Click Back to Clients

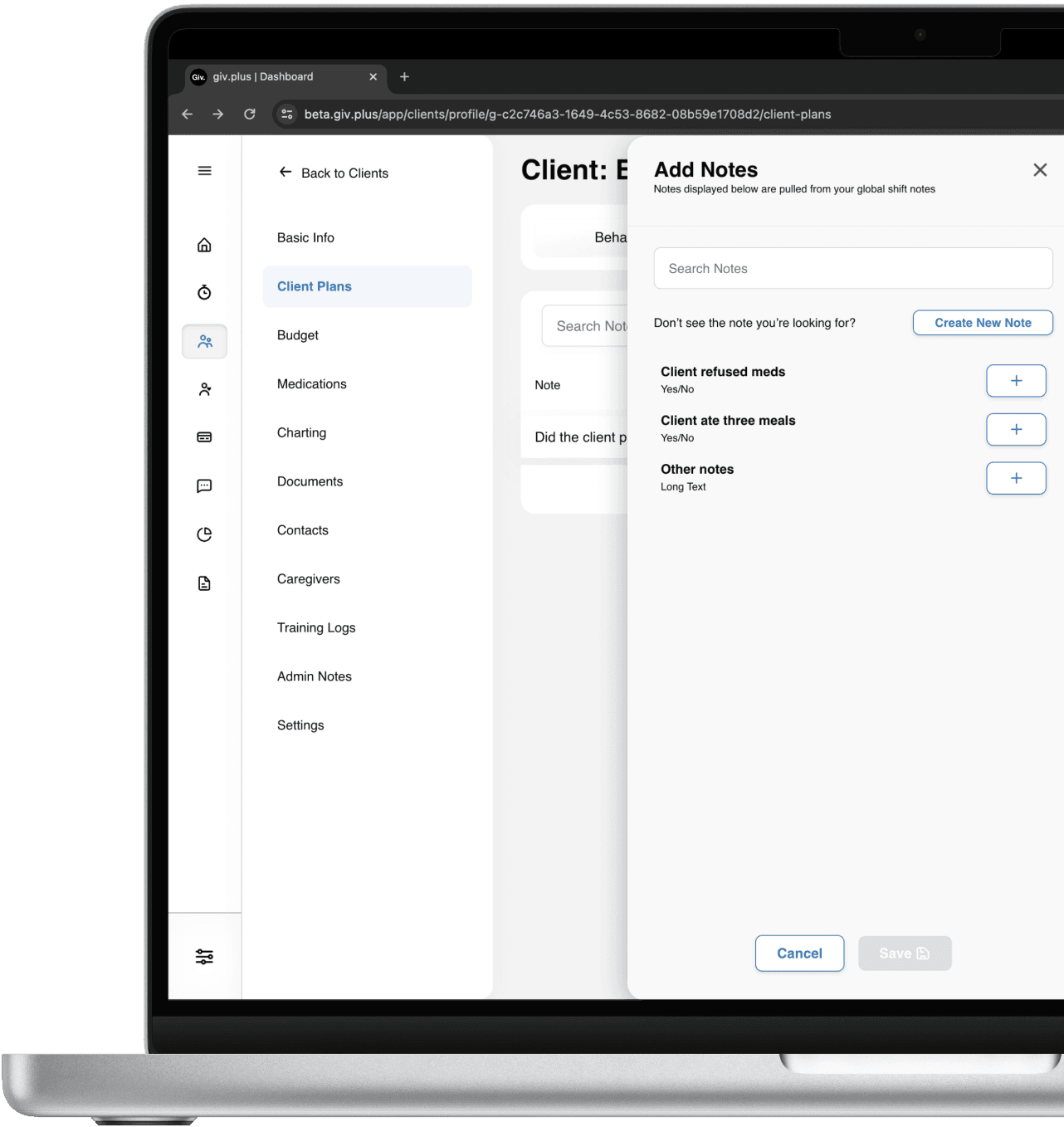pos(334,173)
